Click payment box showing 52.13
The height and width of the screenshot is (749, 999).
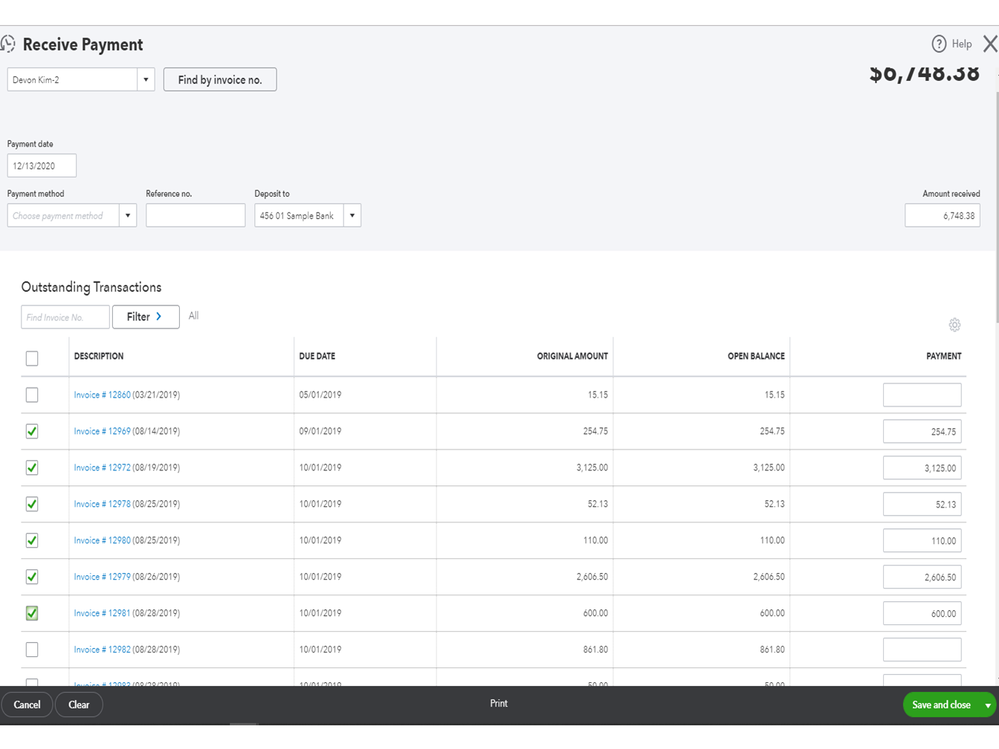(922, 504)
